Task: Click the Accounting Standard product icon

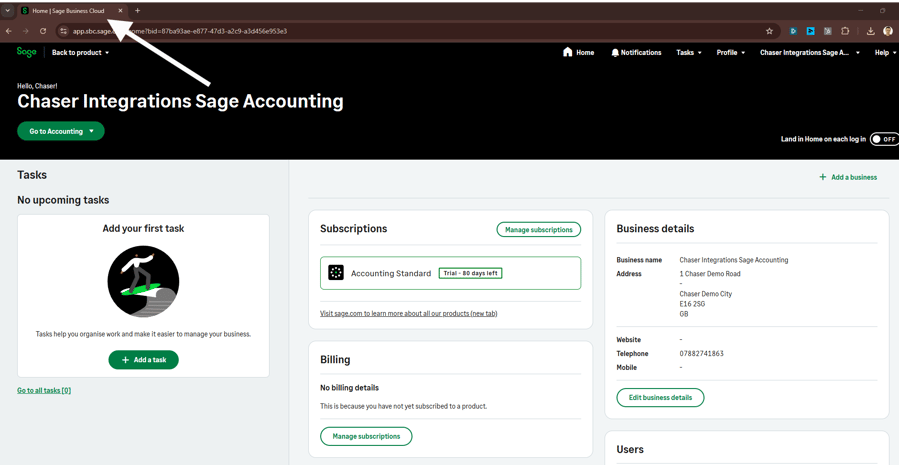Action: [336, 273]
